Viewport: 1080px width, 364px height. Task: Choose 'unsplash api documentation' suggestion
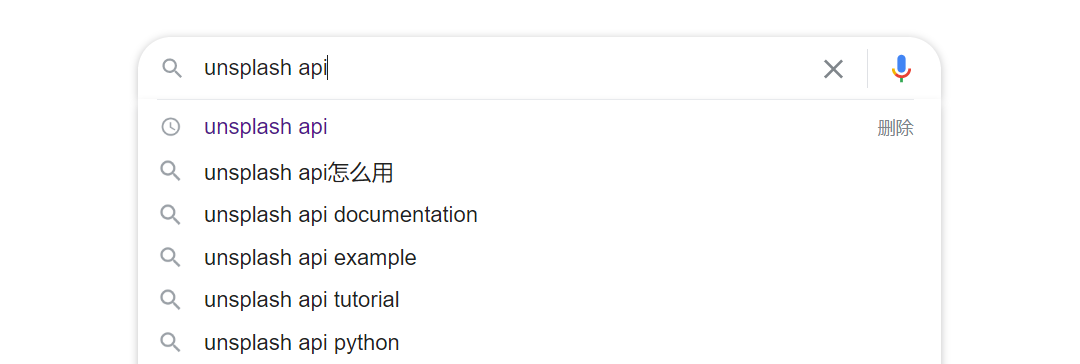pyautogui.click(x=341, y=214)
